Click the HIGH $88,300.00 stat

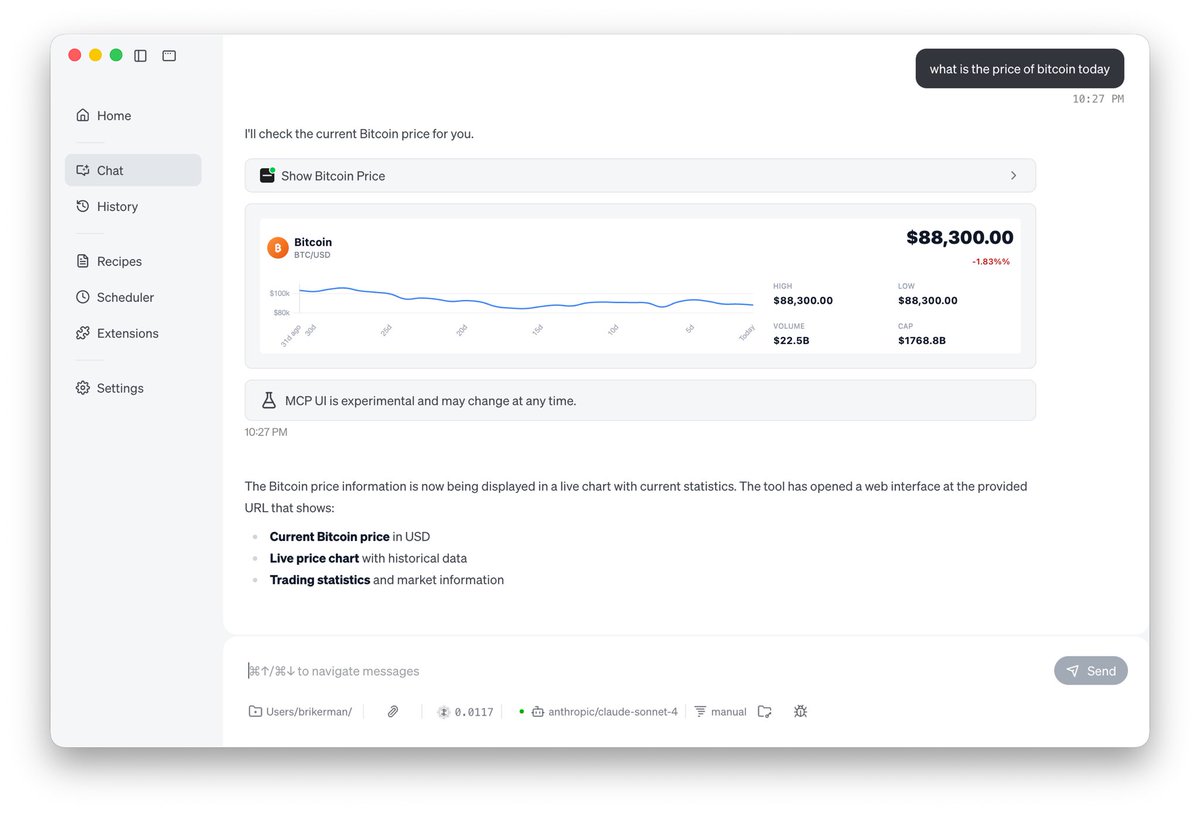point(803,294)
